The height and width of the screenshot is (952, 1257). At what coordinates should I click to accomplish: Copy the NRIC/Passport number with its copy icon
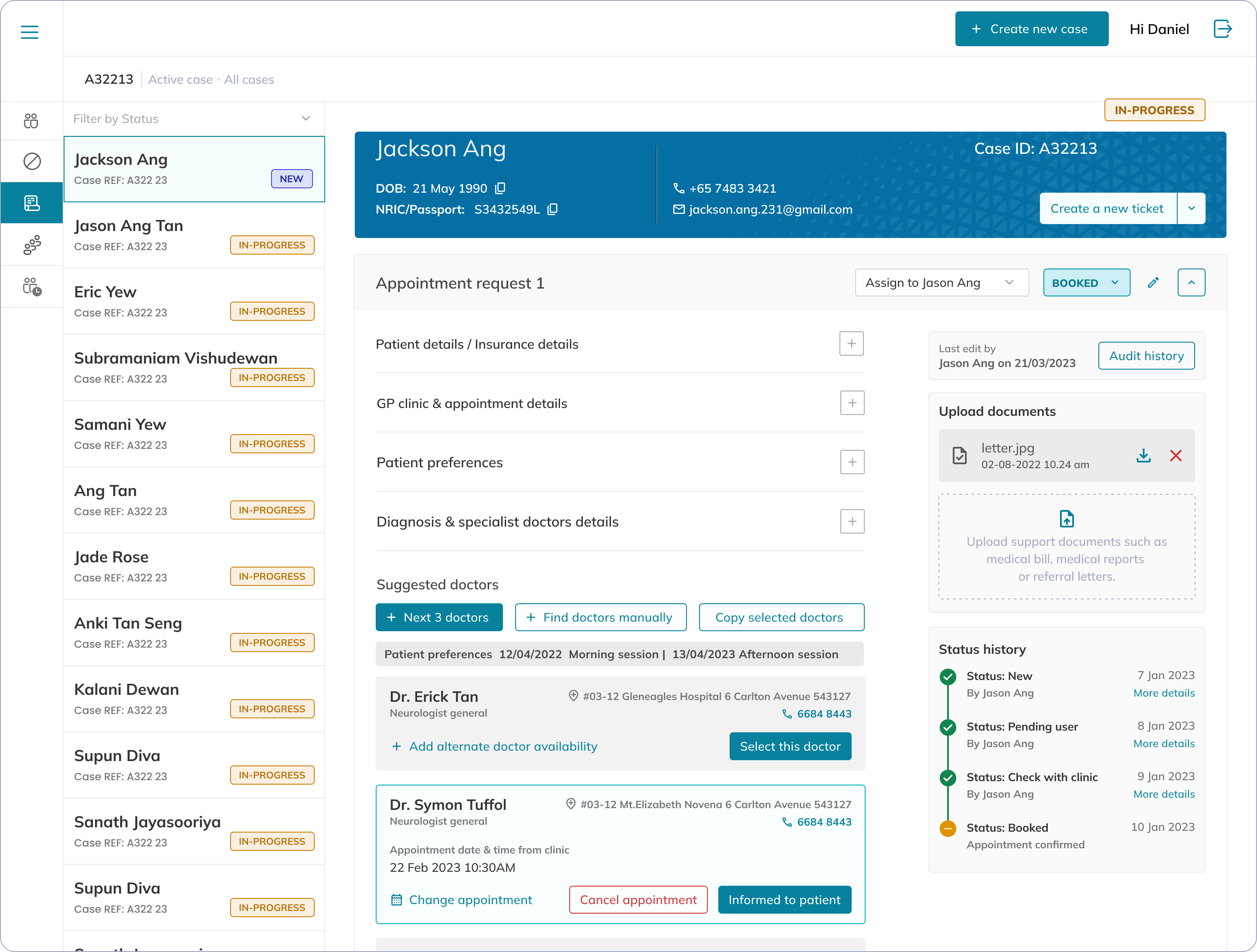pos(552,209)
